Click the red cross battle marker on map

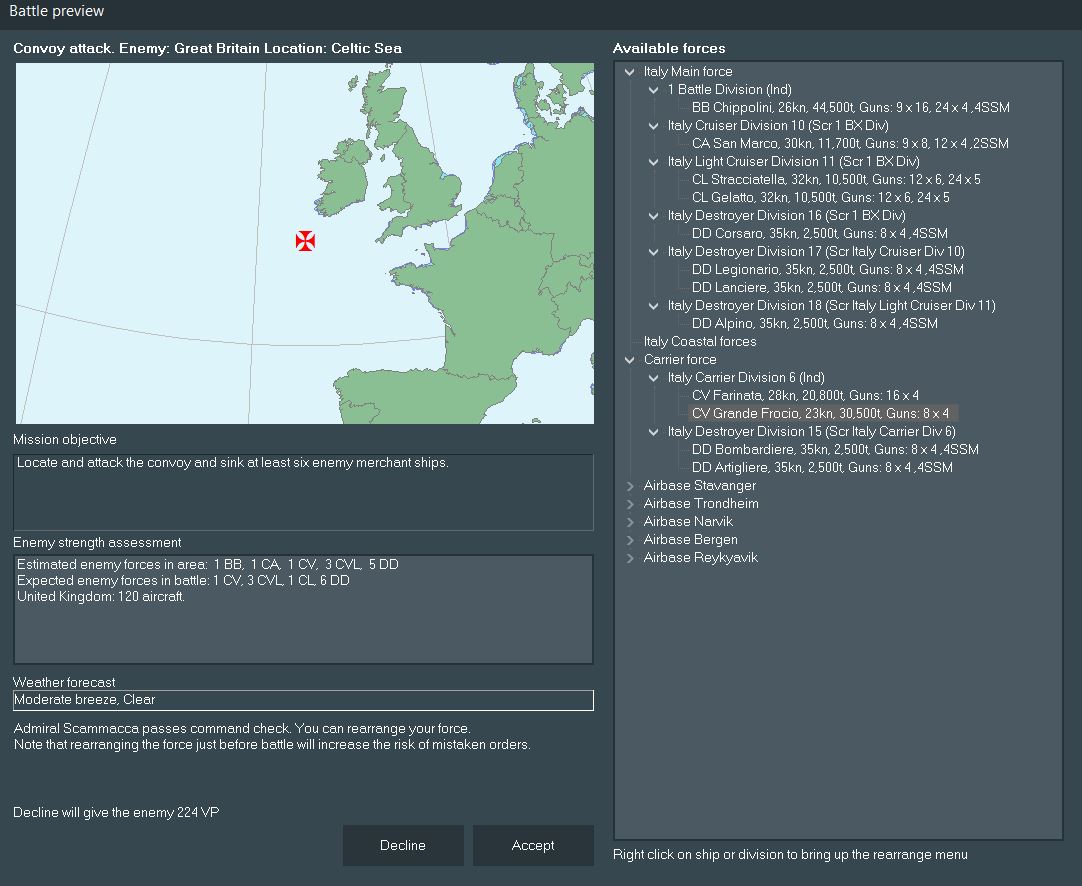[305, 241]
